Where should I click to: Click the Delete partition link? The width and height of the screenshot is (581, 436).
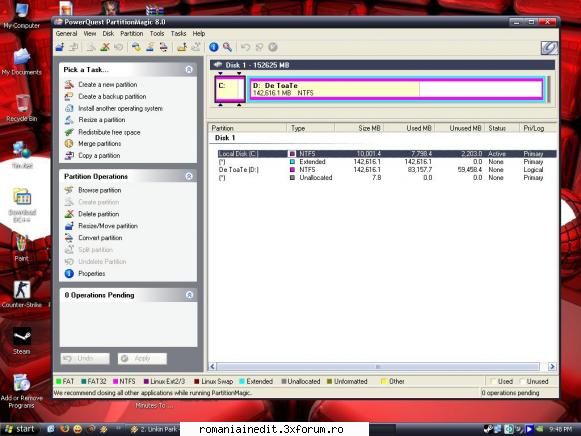coord(99,214)
